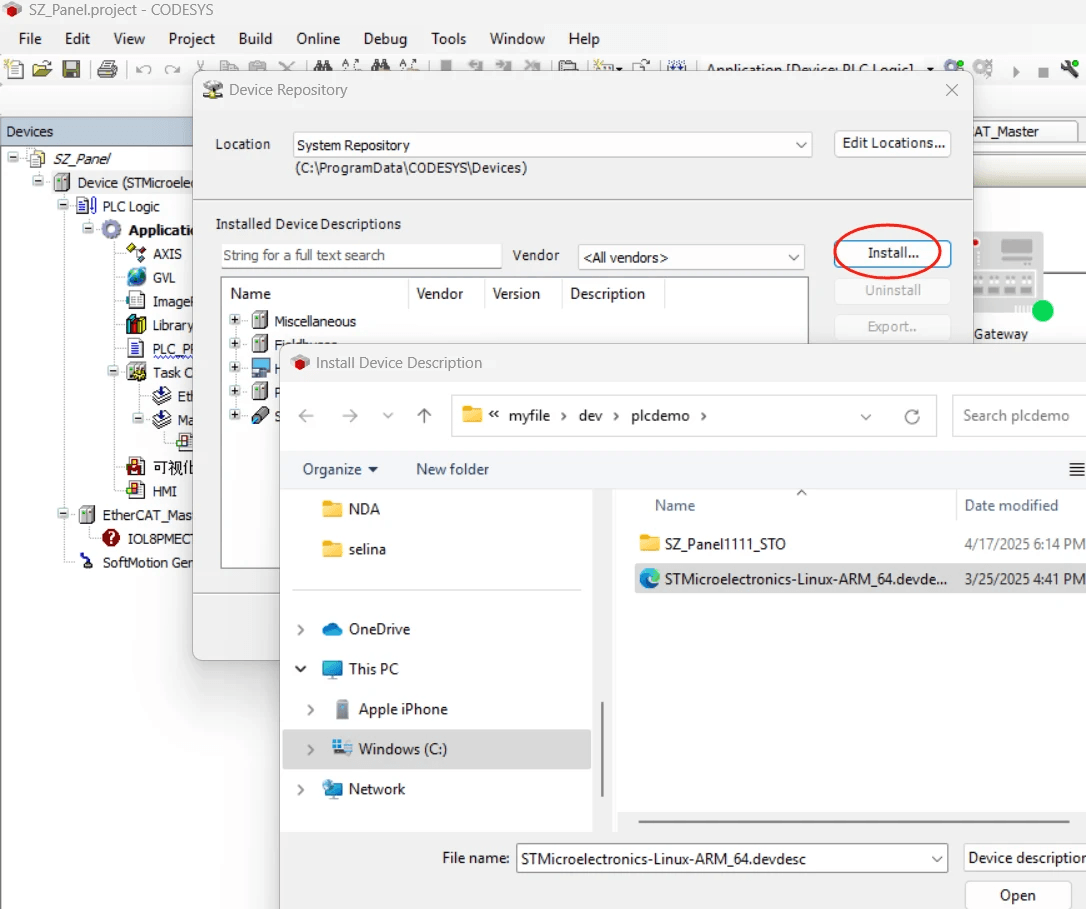Viewport: 1086px width, 909px height.
Task: Open the Build menu
Action: coord(255,39)
